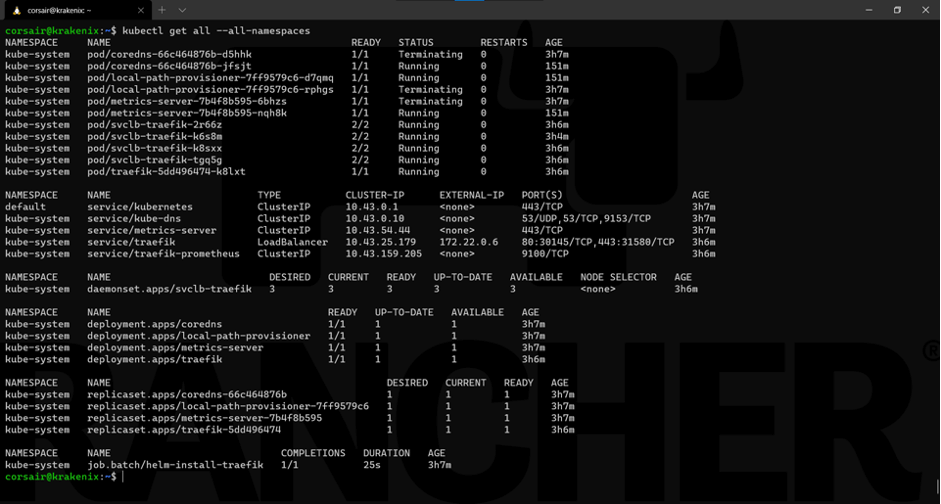The image size is (941, 504).
Task: Open the new tab profile dropdown
Action: click(x=182, y=10)
